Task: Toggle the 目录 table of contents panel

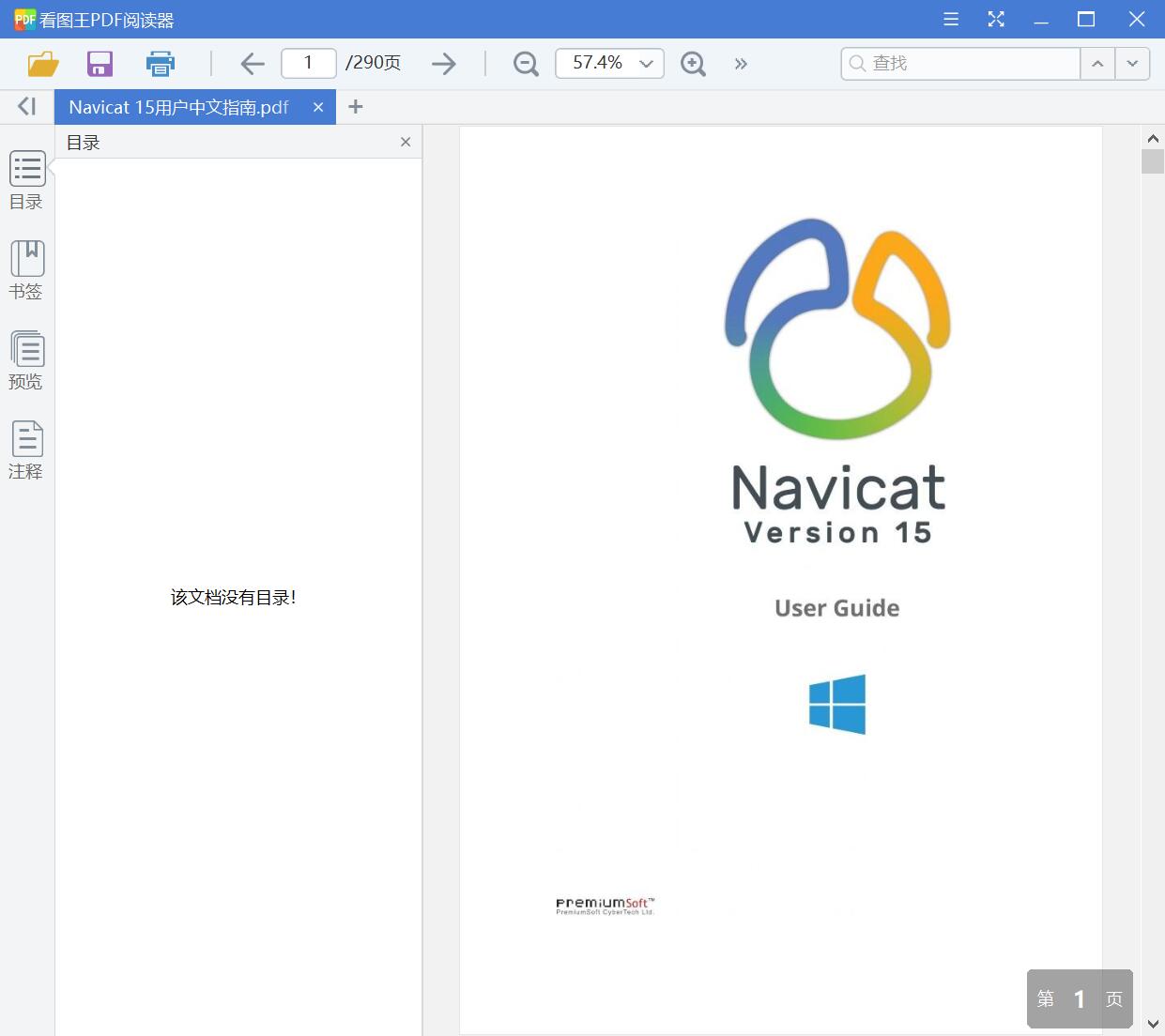Action: pos(26,179)
